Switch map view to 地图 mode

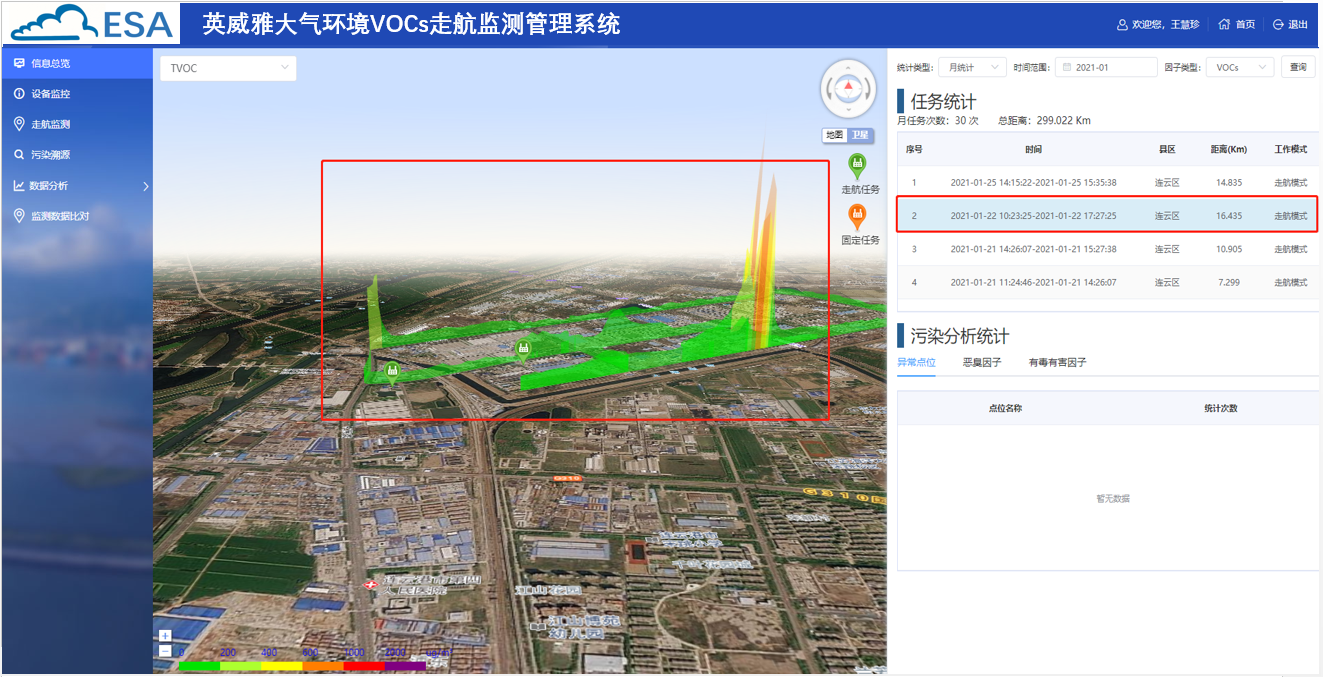pyautogui.click(x=834, y=135)
